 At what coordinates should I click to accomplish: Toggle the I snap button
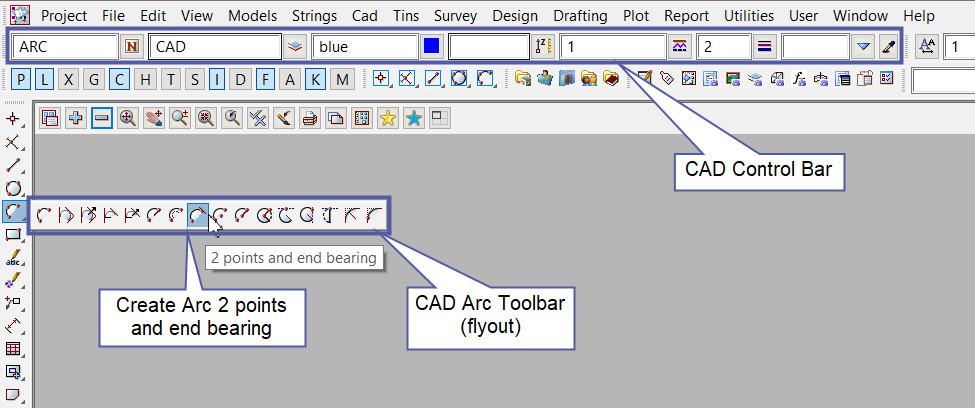tap(217, 79)
